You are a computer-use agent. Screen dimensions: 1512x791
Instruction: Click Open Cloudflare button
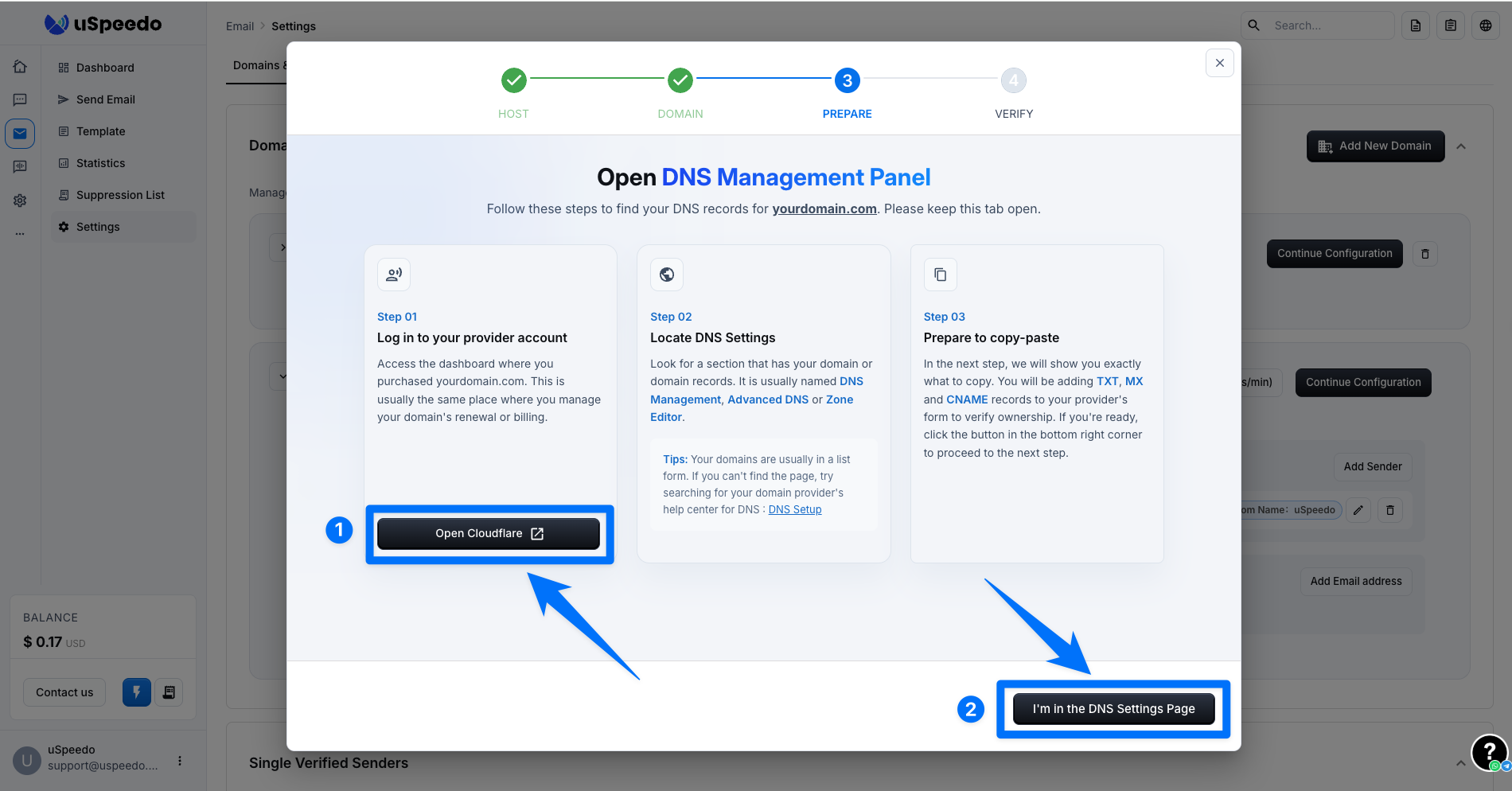point(489,534)
